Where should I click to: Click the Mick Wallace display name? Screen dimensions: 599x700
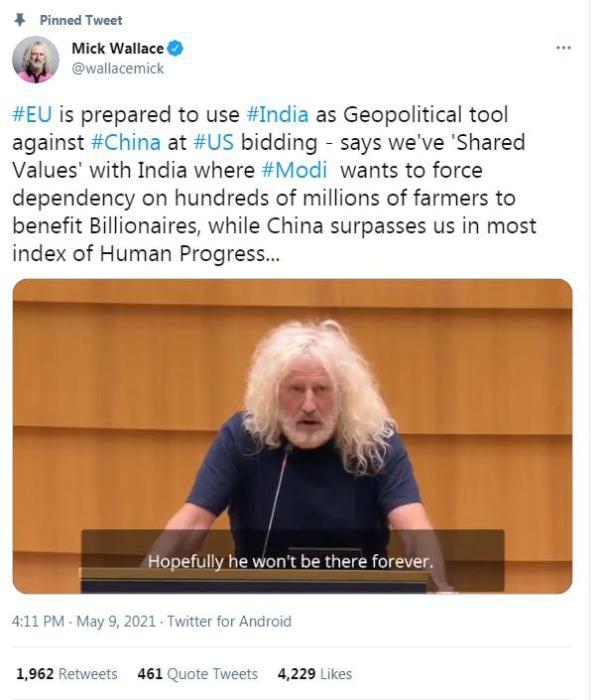click(x=118, y=48)
